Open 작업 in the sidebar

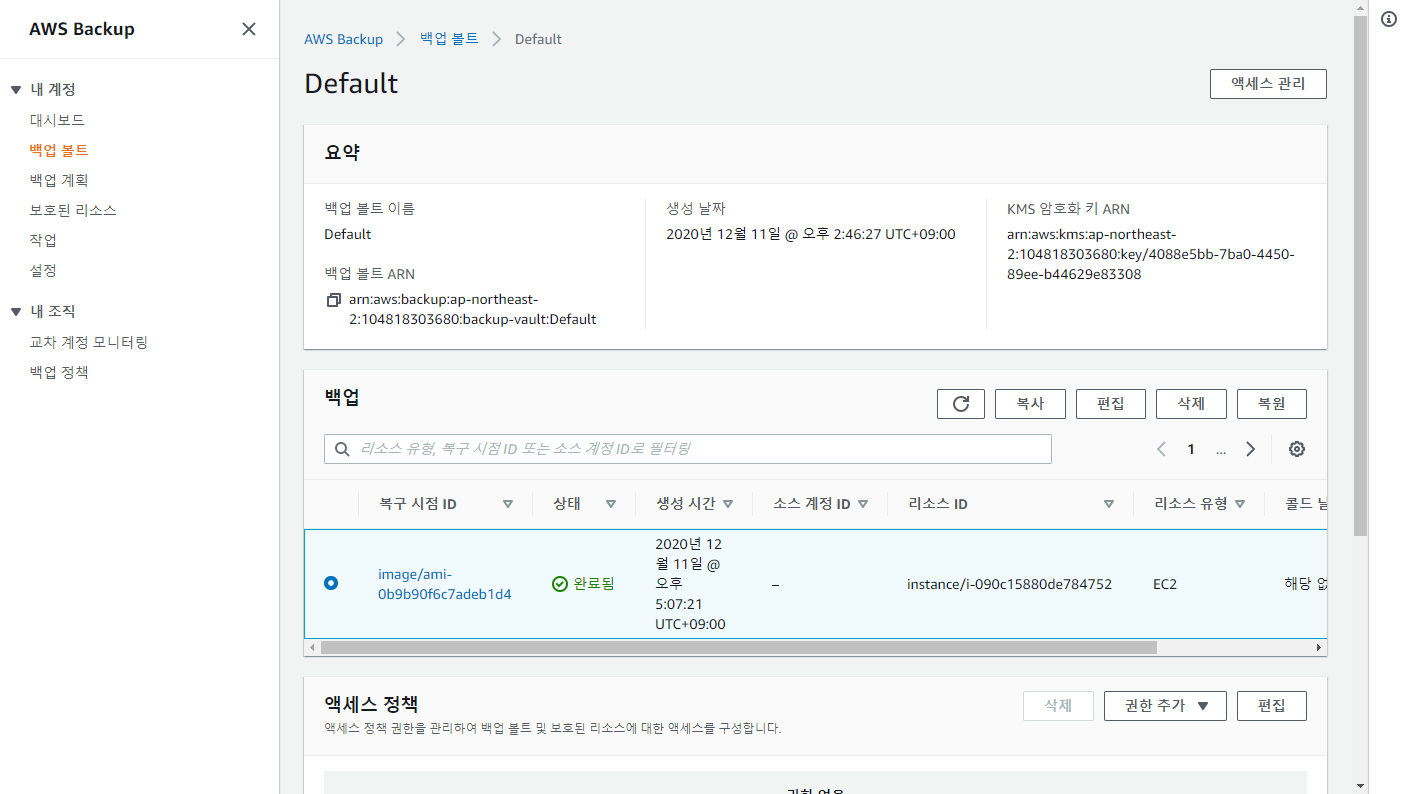[43, 240]
